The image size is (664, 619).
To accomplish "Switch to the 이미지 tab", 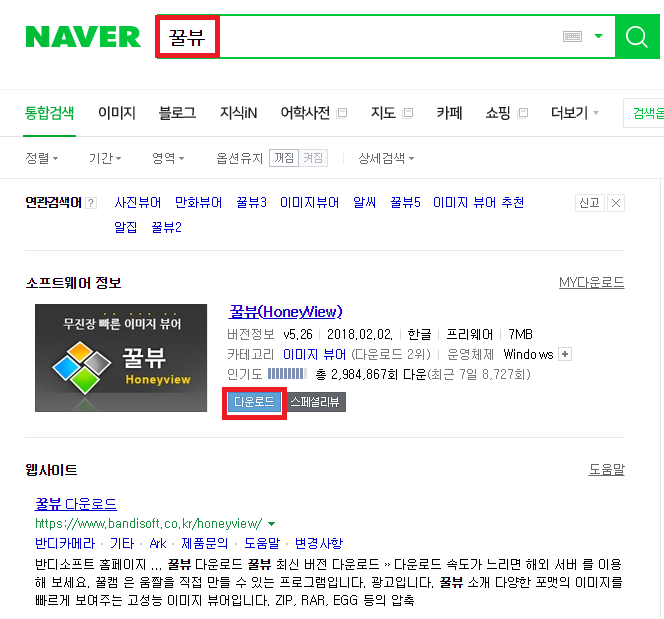I will (x=116, y=113).
